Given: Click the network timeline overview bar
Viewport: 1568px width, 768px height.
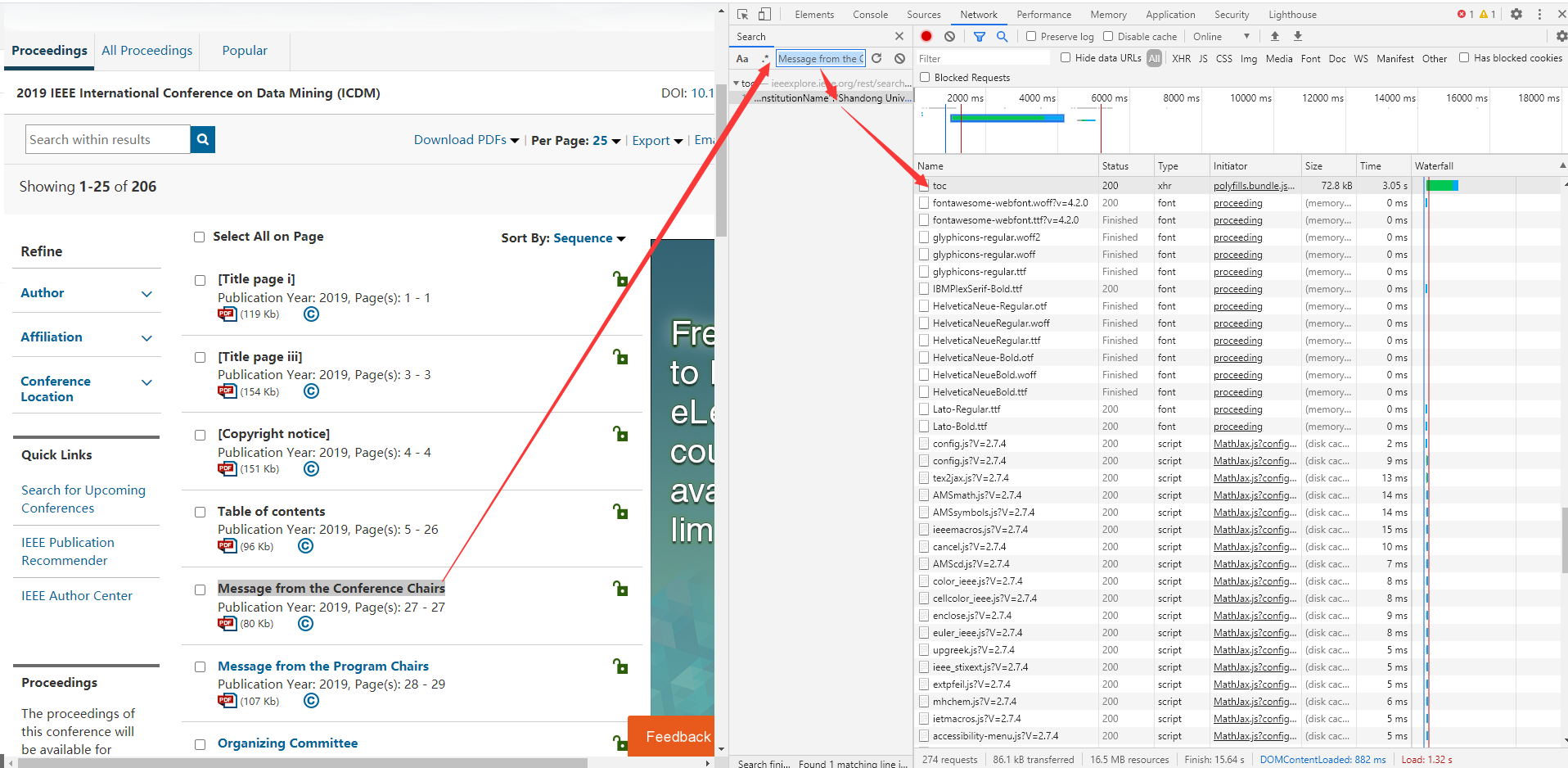Looking at the screenshot, I should click(1007, 118).
